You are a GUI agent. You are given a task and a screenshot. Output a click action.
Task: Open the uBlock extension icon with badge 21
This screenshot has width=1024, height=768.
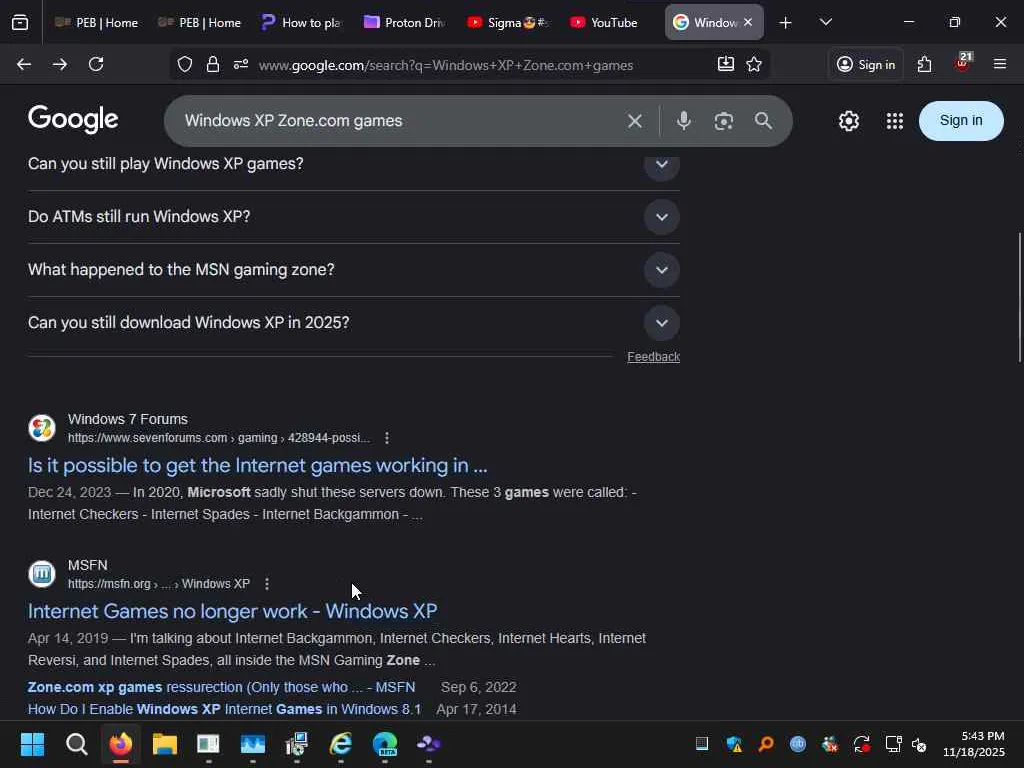tap(963, 63)
